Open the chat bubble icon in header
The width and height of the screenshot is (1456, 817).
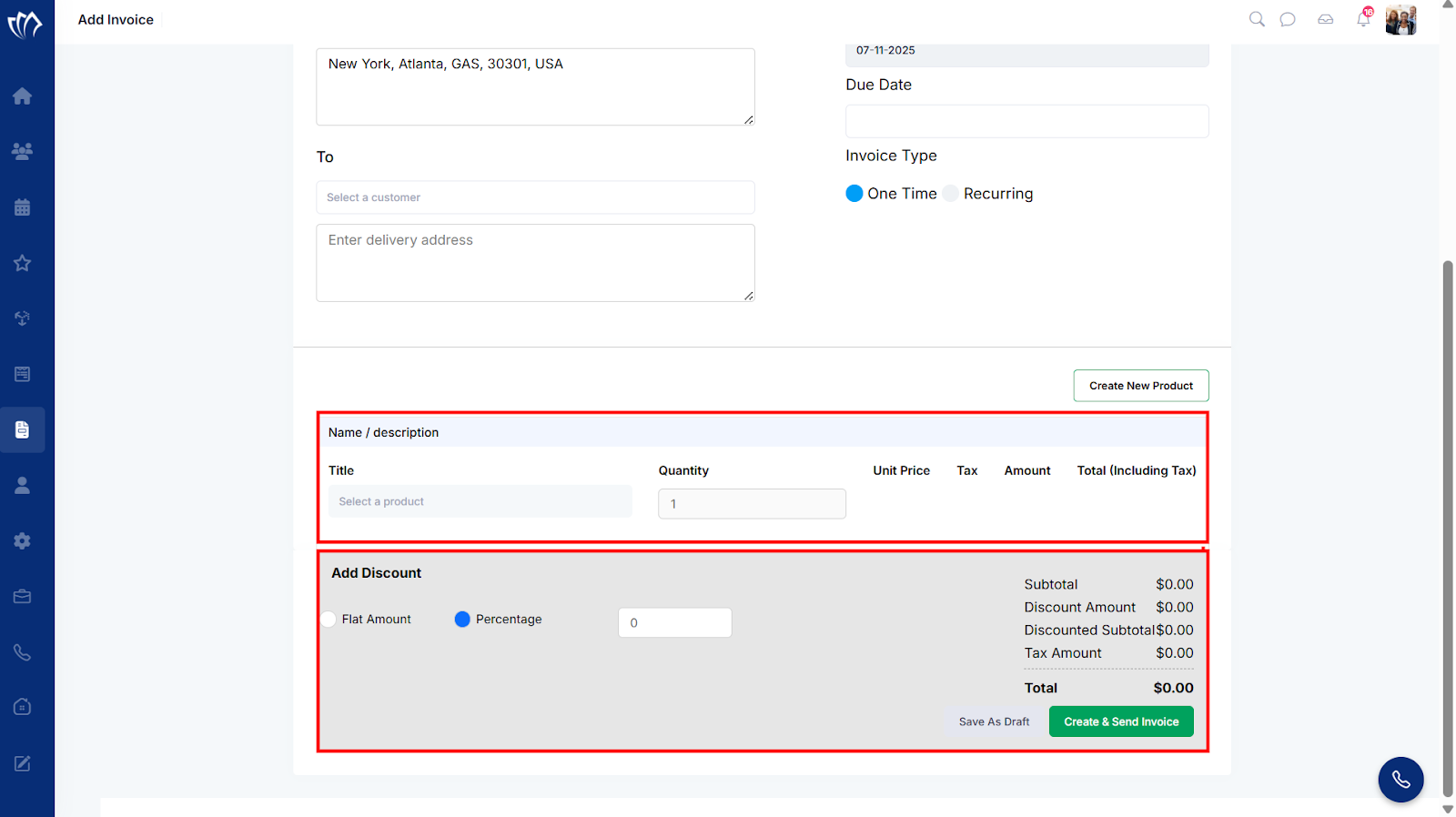[x=1288, y=19]
